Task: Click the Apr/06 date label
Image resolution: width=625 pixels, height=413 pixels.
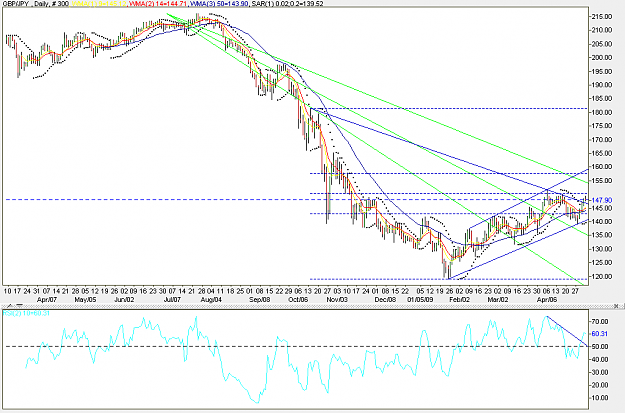Action: coord(546,299)
